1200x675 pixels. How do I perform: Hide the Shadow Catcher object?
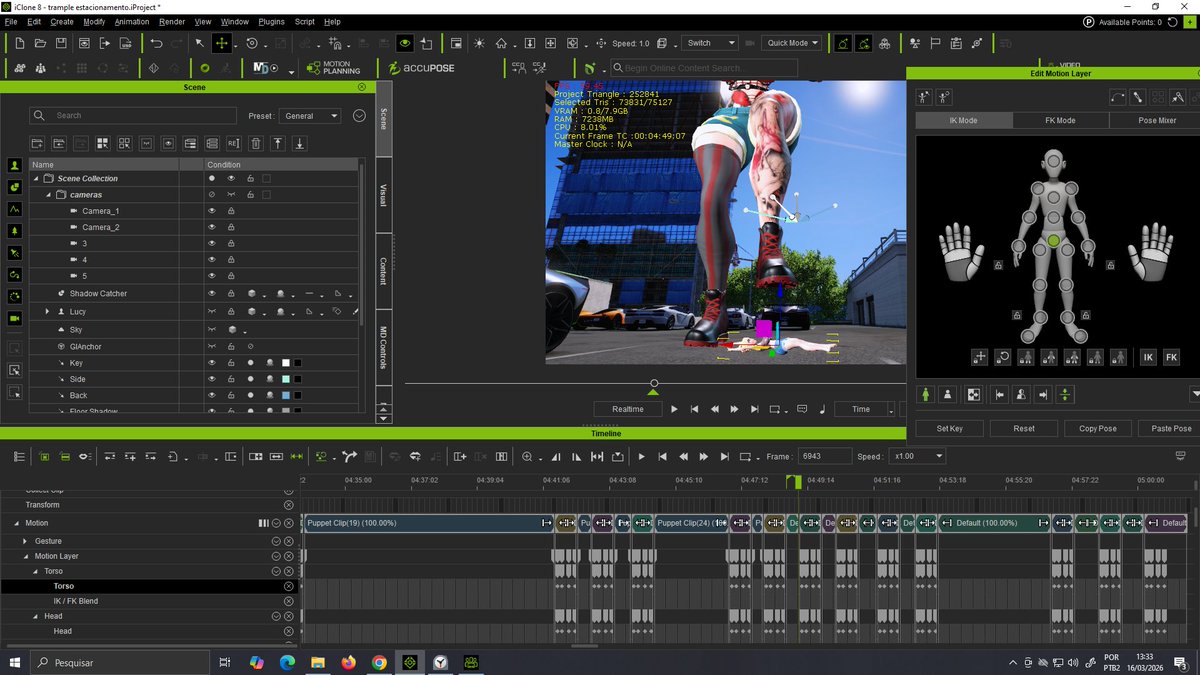tap(211, 293)
